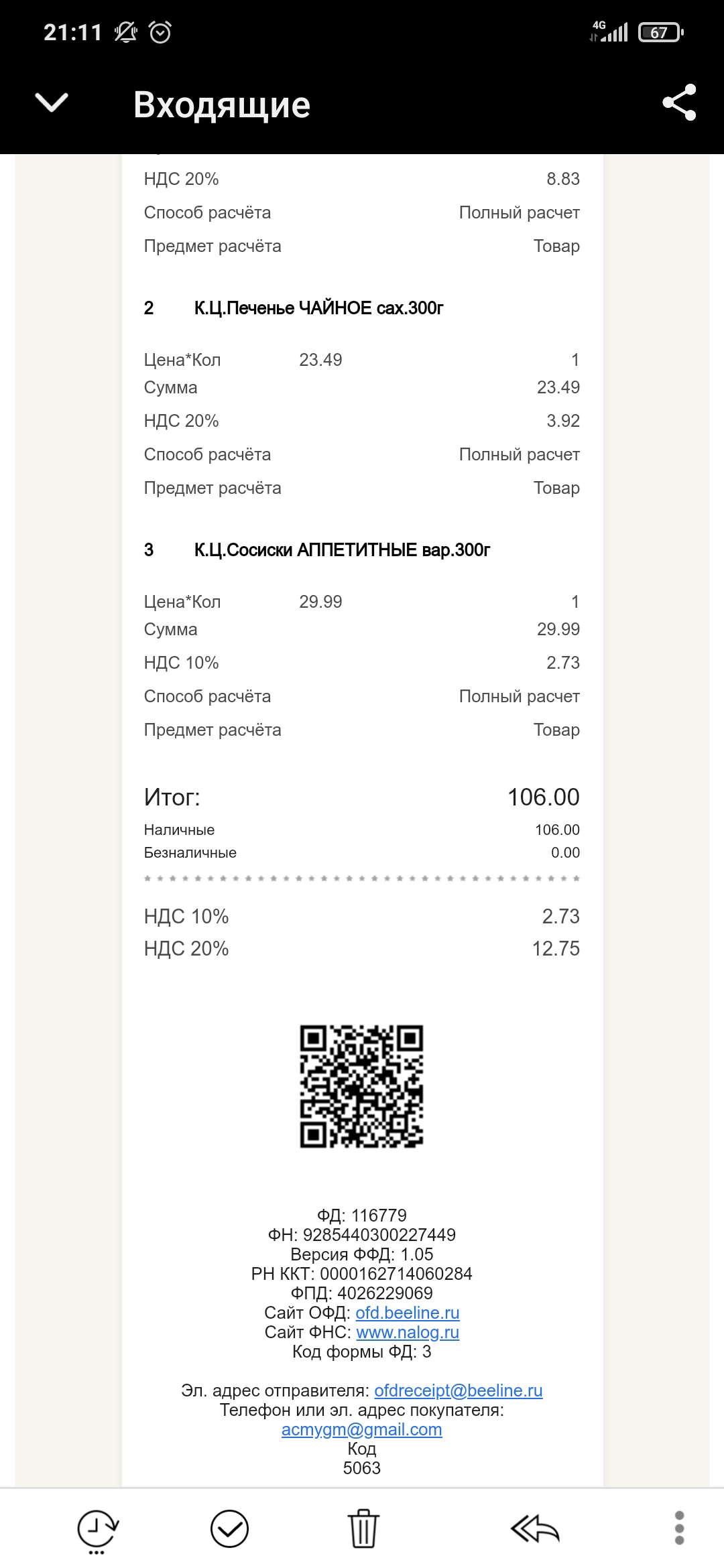Open the www.nalog.ru link
The width and height of the screenshot is (724, 1568).
click(x=408, y=1332)
